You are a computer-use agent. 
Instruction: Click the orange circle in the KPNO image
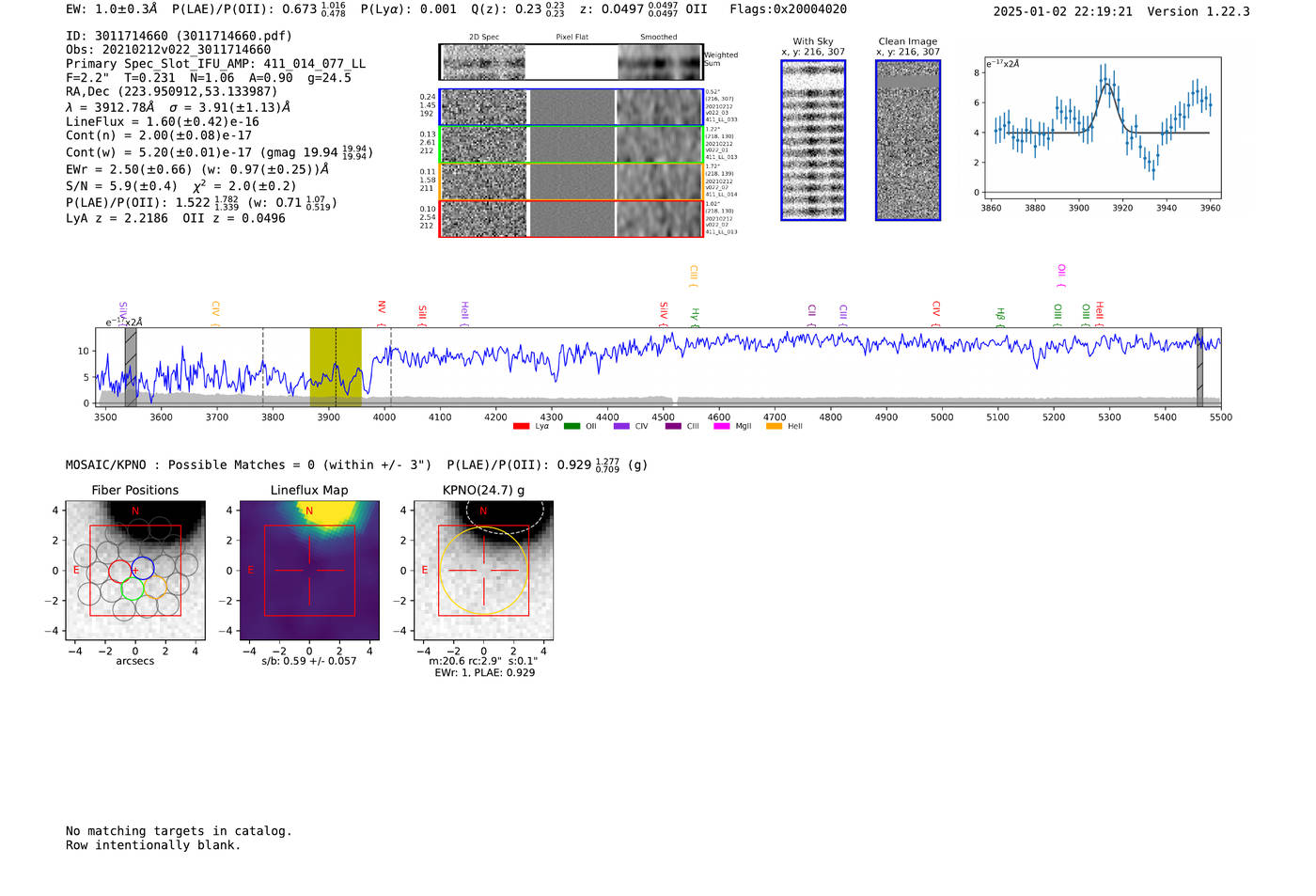(483, 571)
